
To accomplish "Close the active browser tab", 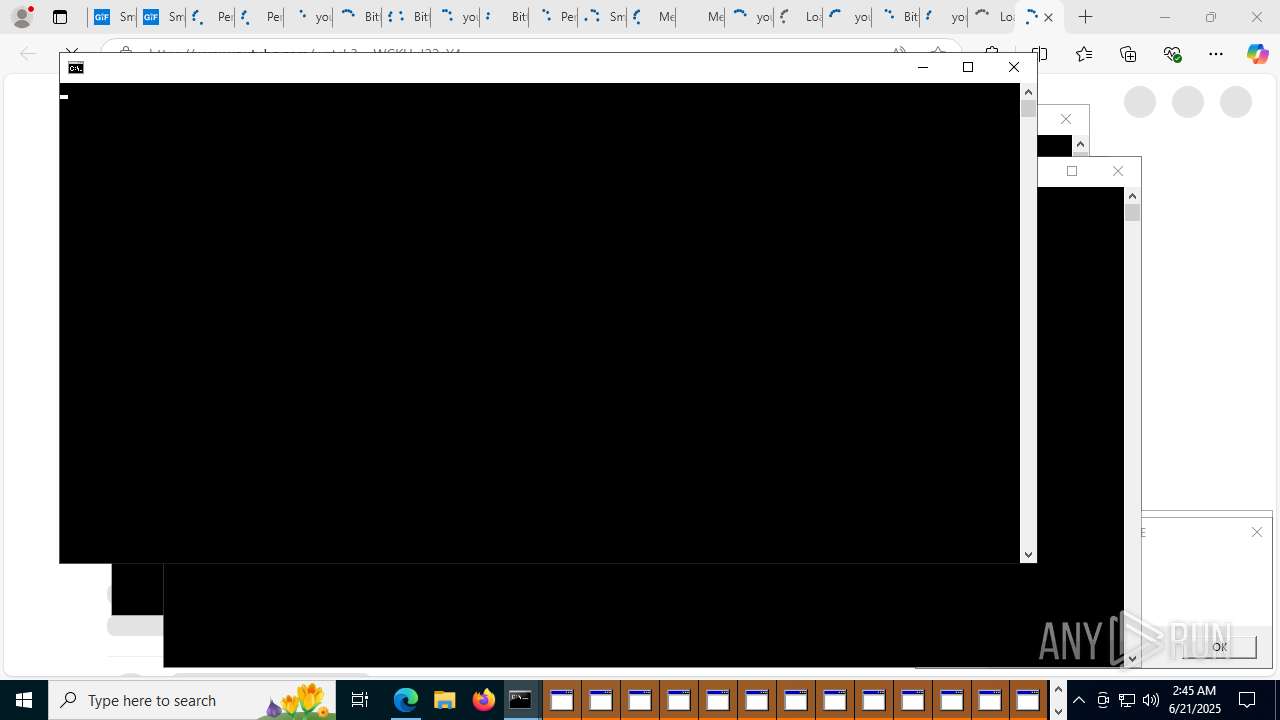I will pos(1048,17).
